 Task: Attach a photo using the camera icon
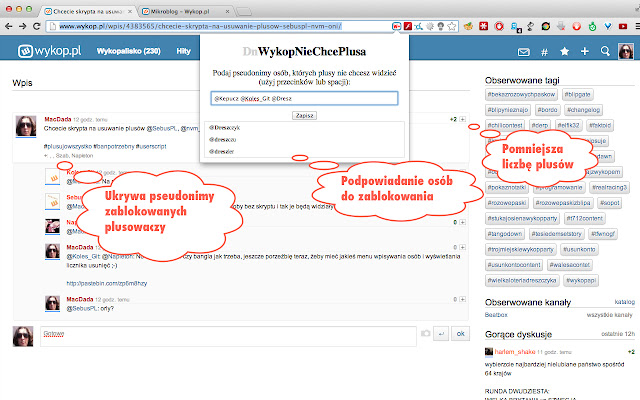(x=425, y=333)
